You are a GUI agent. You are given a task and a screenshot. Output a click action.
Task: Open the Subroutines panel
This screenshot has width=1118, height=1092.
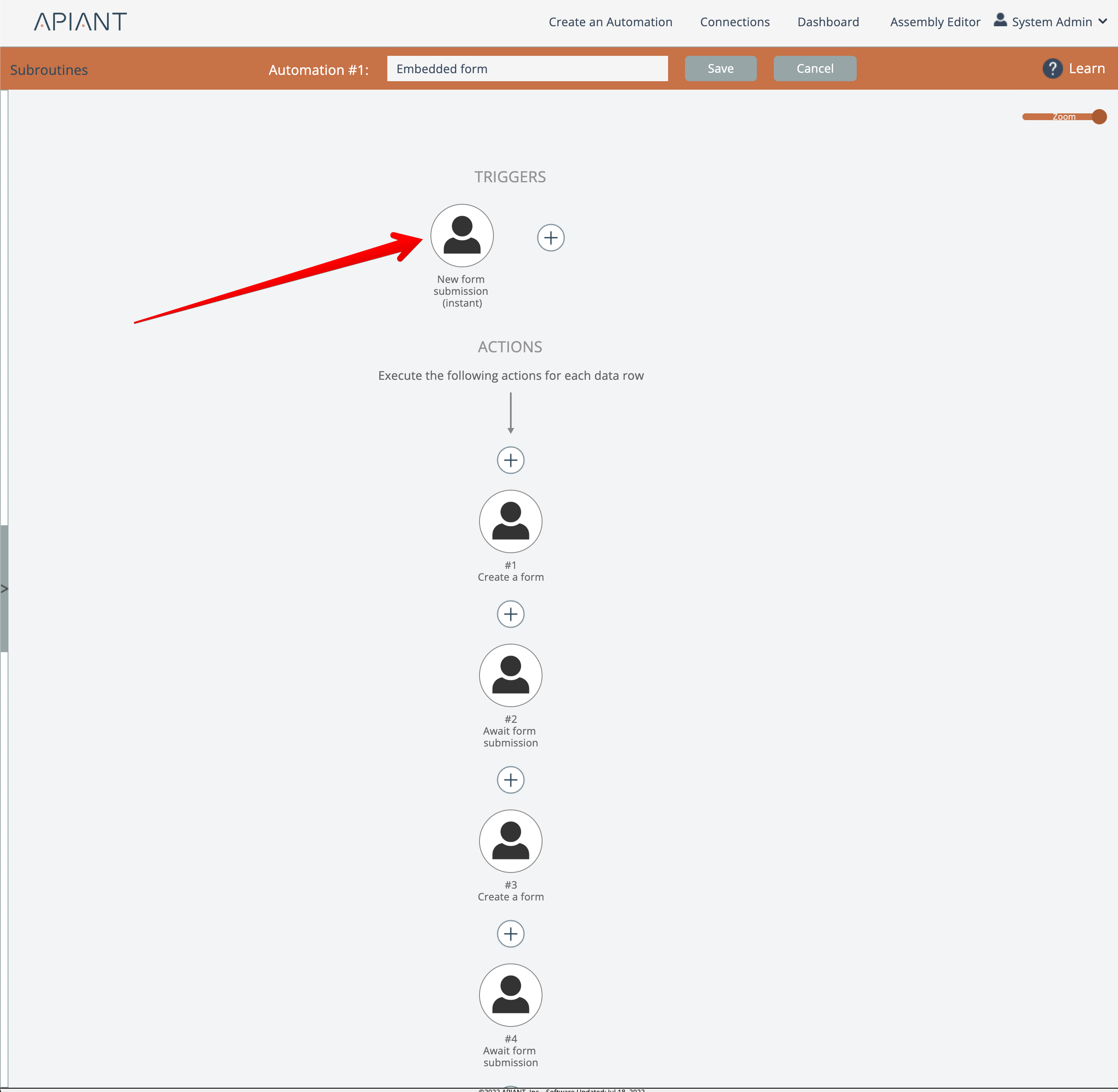tap(49, 70)
